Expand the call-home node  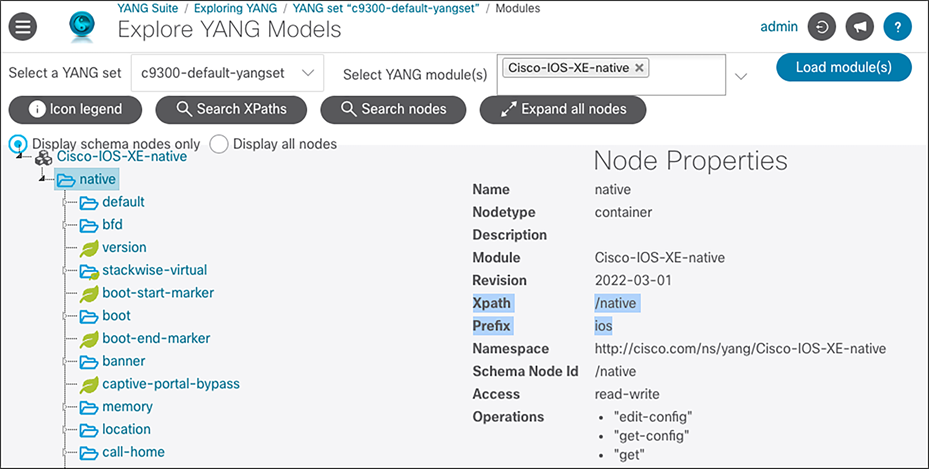click(x=65, y=452)
